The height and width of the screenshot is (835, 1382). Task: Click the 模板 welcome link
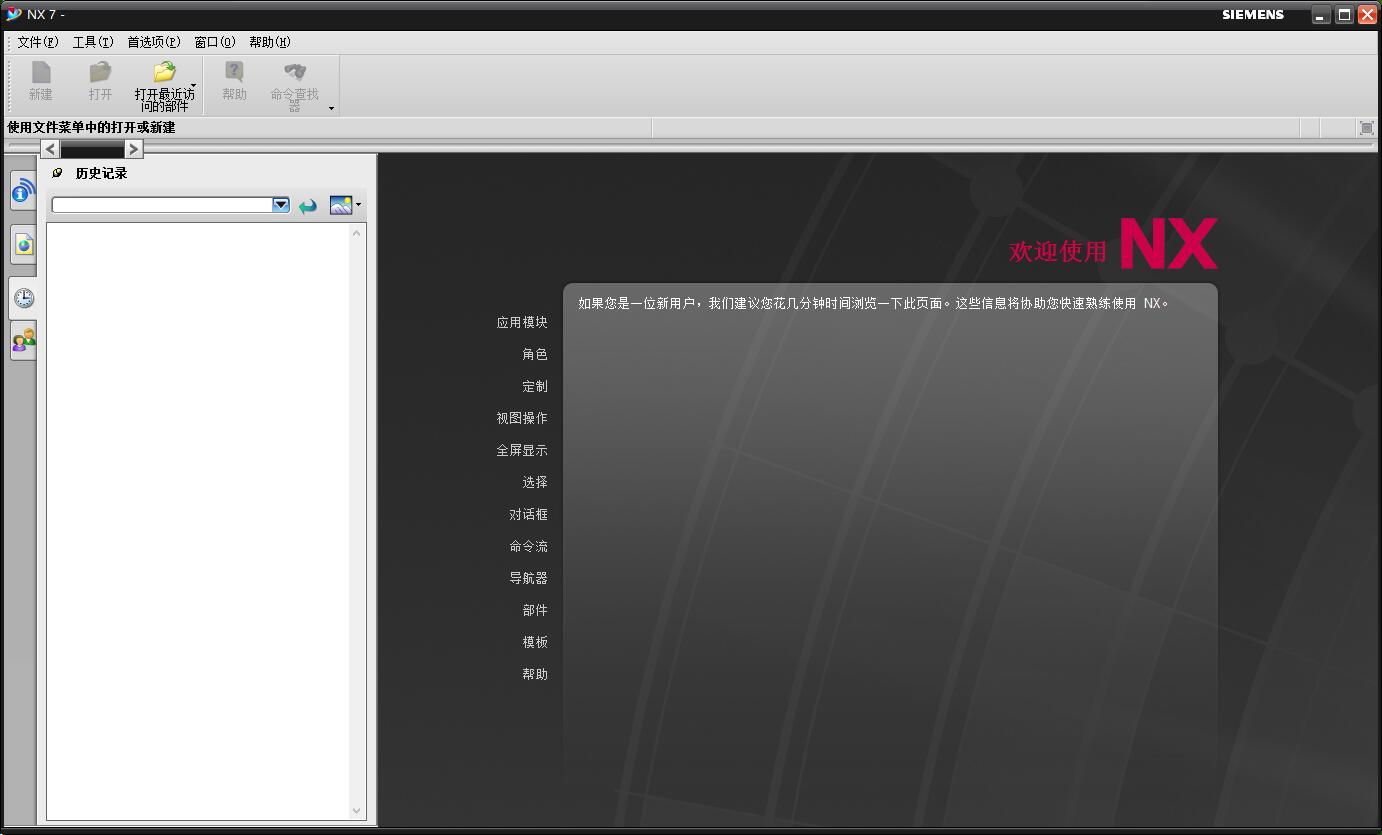535,642
